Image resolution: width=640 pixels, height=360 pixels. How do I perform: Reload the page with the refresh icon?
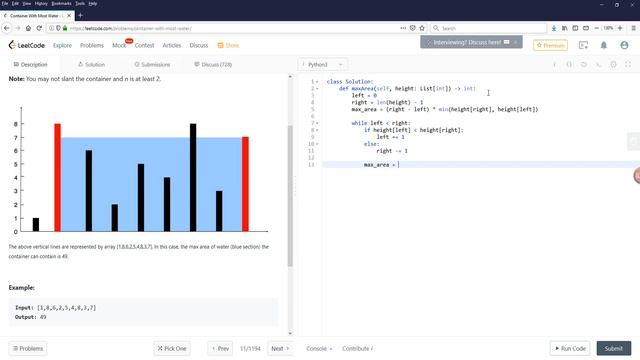pyautogui.click(x=39, y=28)
